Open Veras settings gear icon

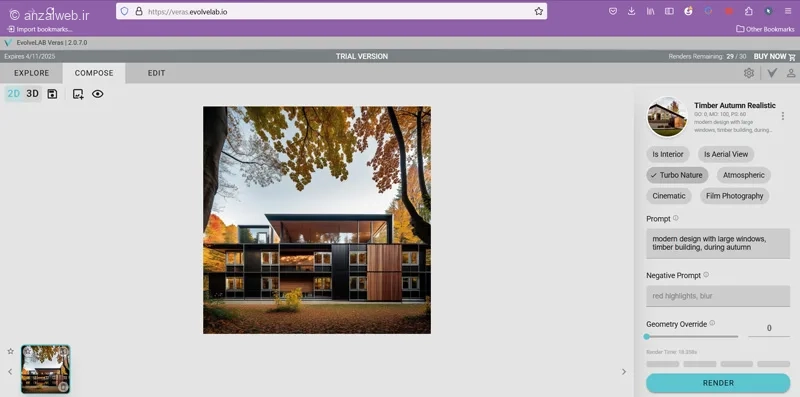point(748,73)
